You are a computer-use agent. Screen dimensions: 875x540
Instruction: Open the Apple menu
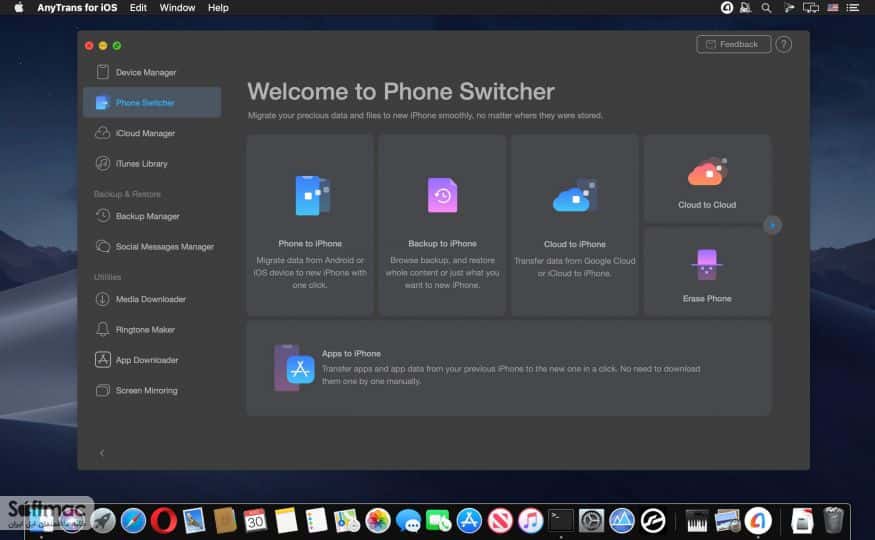[18, 8]
